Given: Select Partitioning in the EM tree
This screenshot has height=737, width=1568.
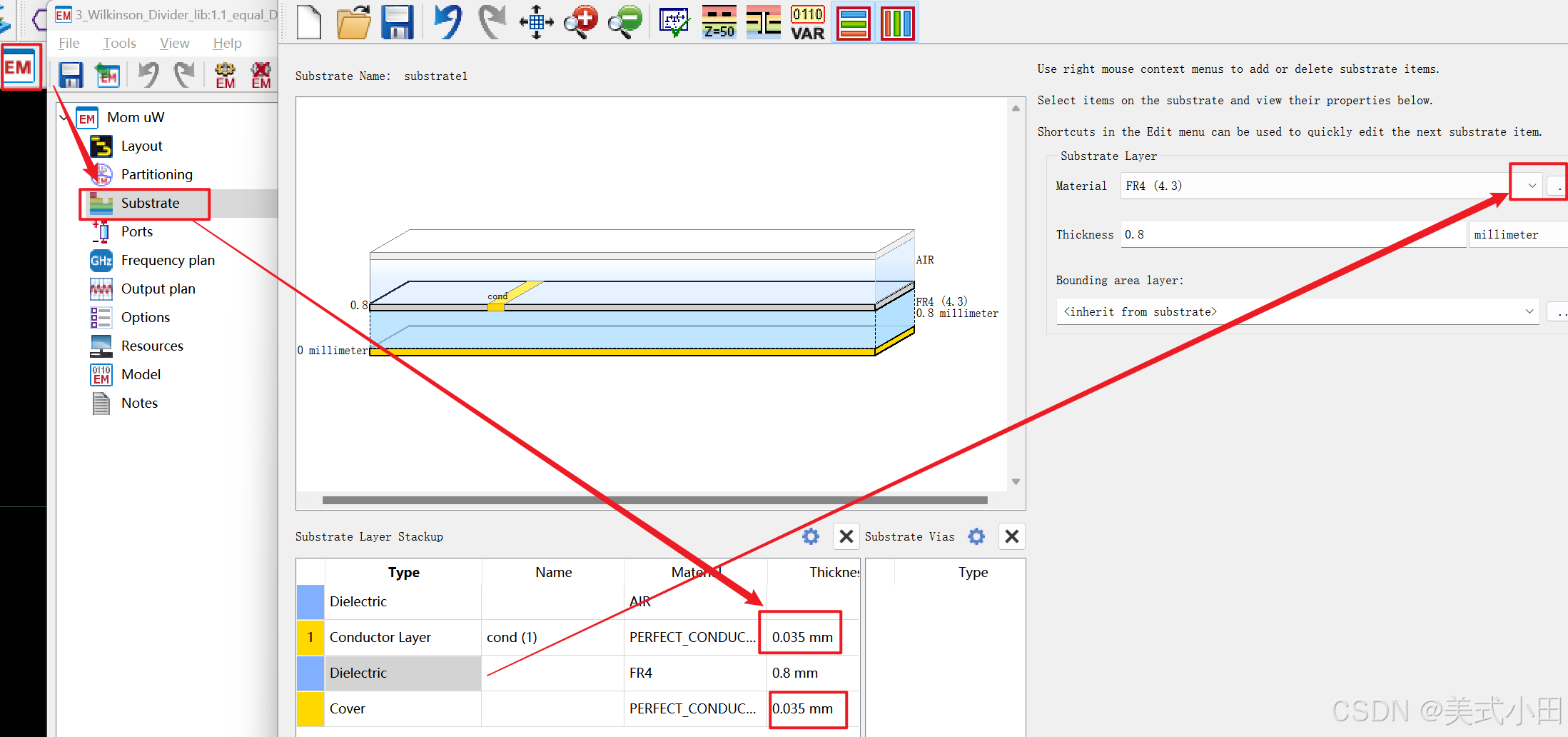Looking at the screenshot, I should coord(156,174).
